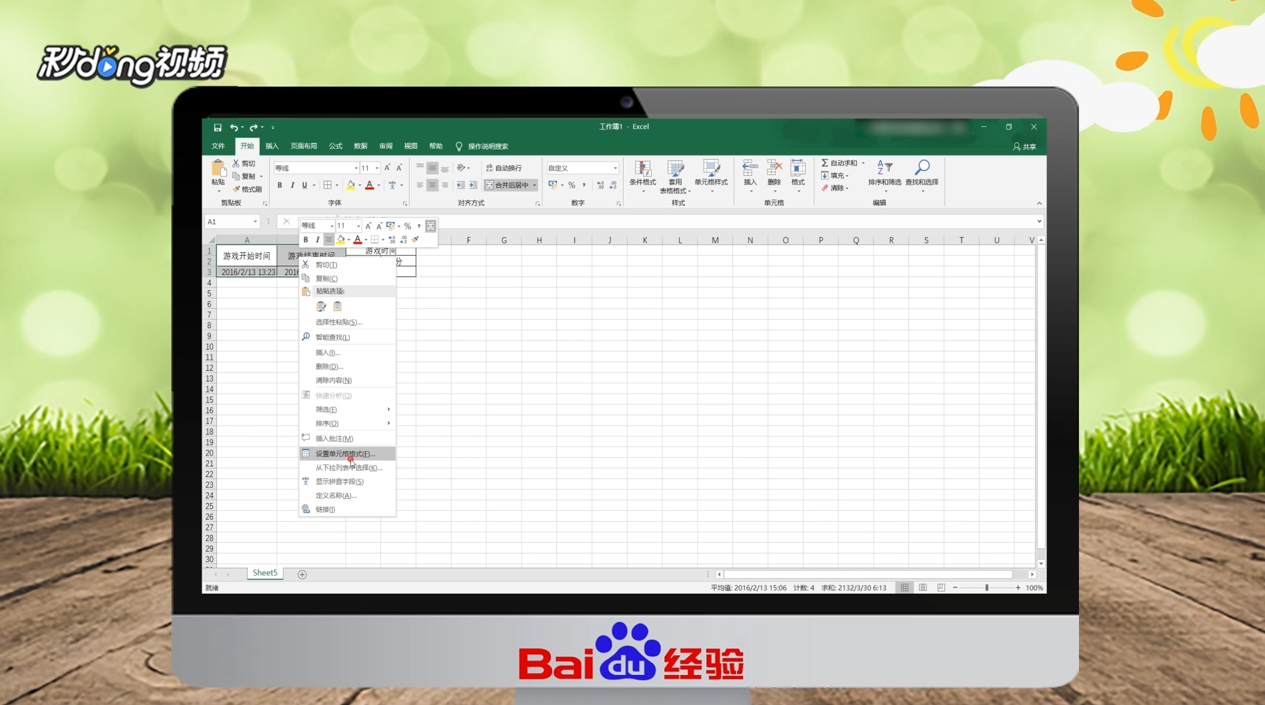Open the Name Box dropdown arrow
1265x705 pixels.
pos(255,222)
